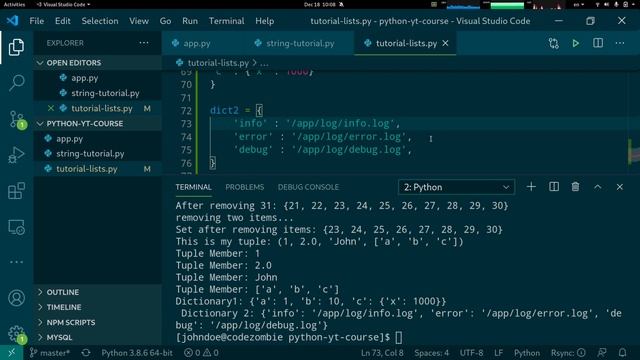The width and height of the screenshot is (640, 360).
Task: Open the Selection menu
Action: 100,21
